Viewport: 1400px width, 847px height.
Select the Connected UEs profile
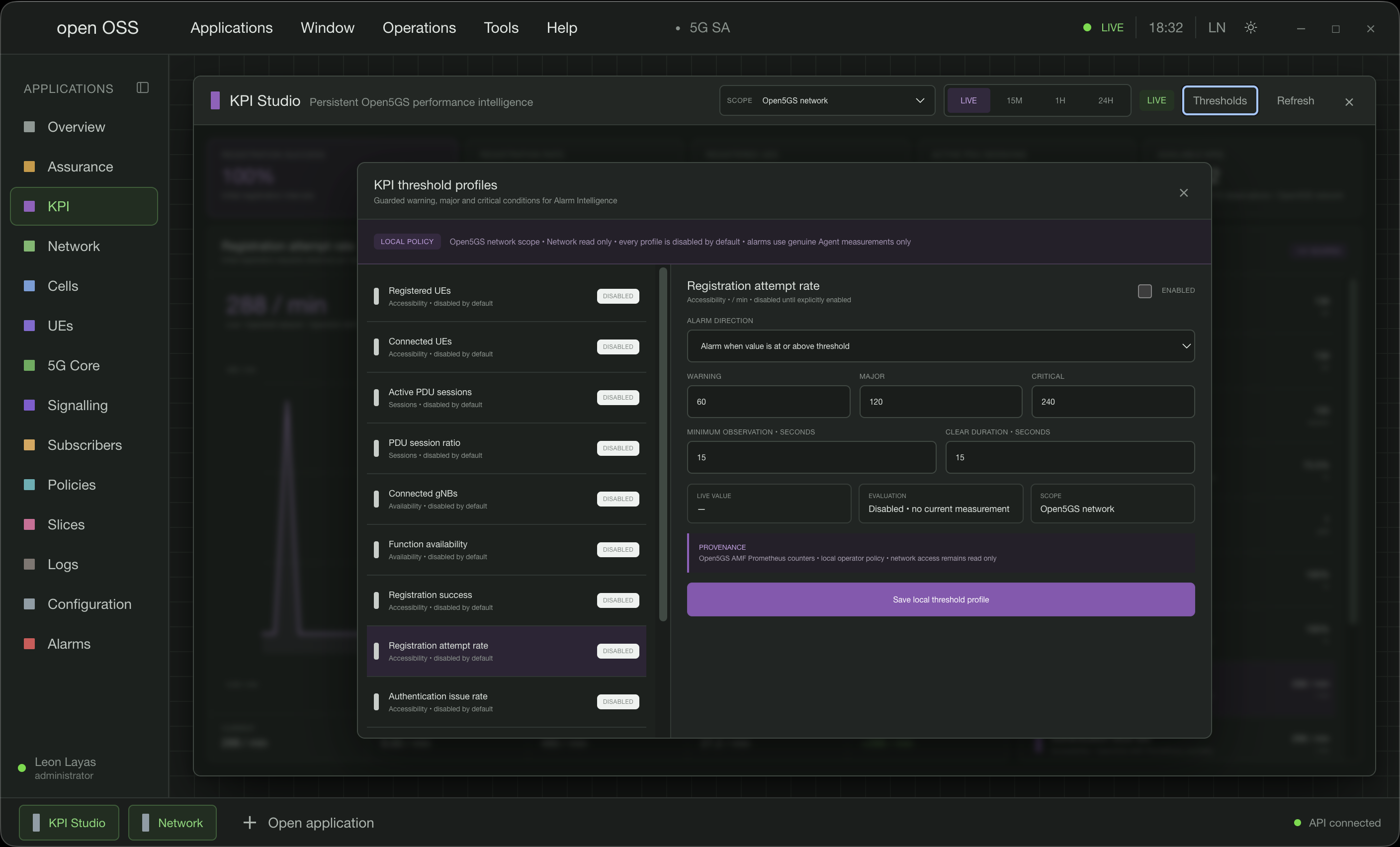506,346
